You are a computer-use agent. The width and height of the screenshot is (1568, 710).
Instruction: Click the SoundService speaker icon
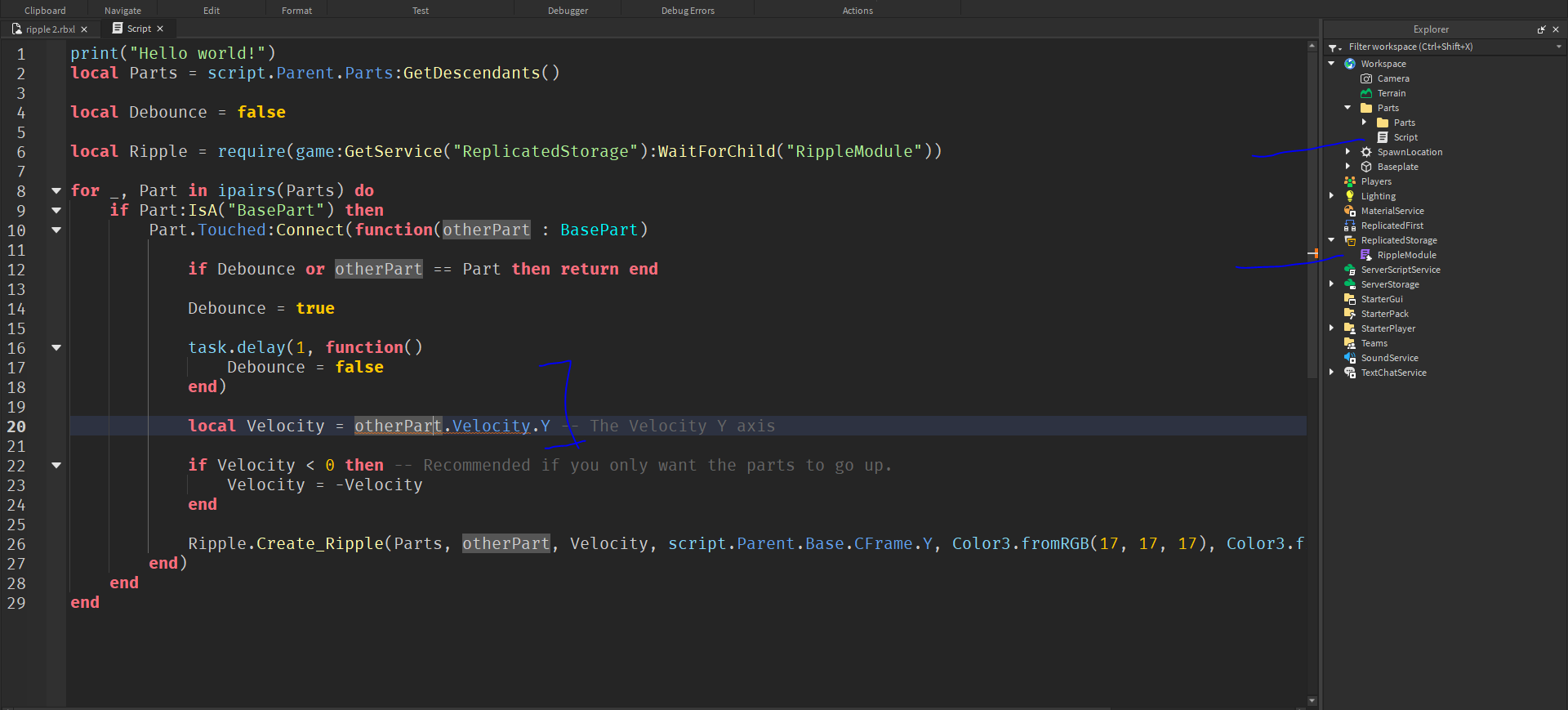point(1350,358)
